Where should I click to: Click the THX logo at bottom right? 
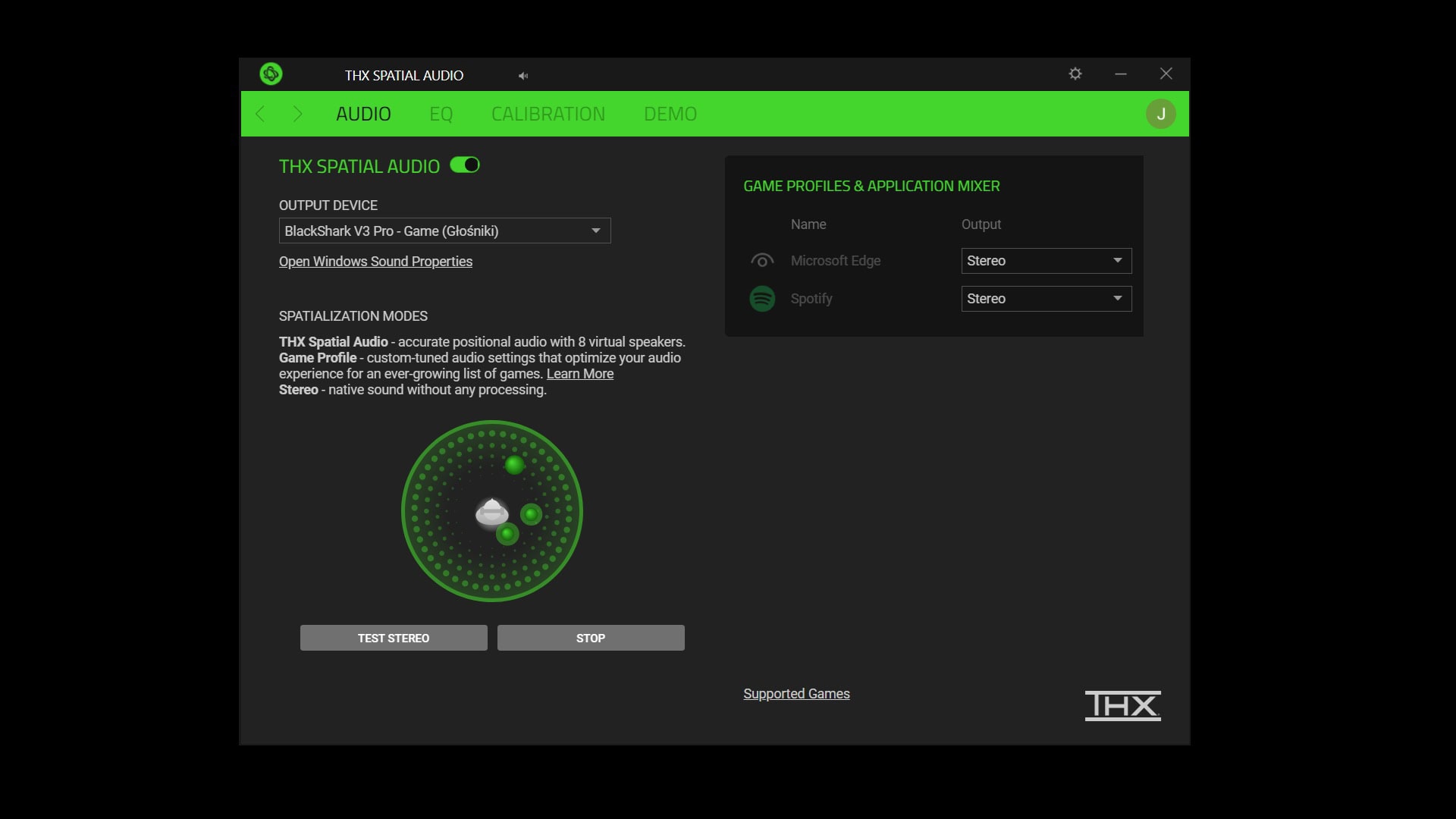(1122, 705)
